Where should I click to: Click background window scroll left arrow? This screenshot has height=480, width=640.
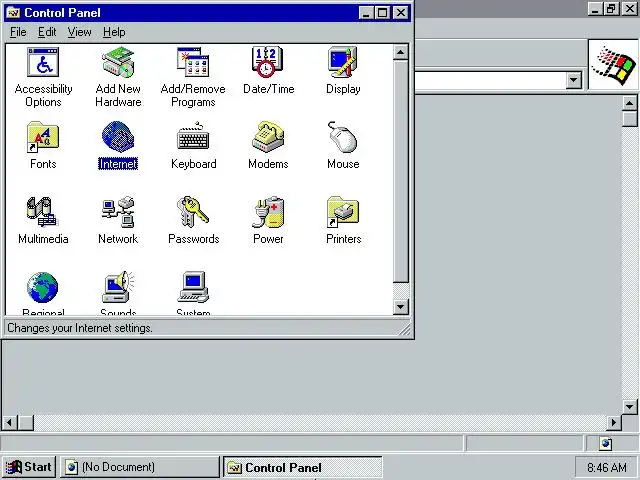click(x=9, y=422)
